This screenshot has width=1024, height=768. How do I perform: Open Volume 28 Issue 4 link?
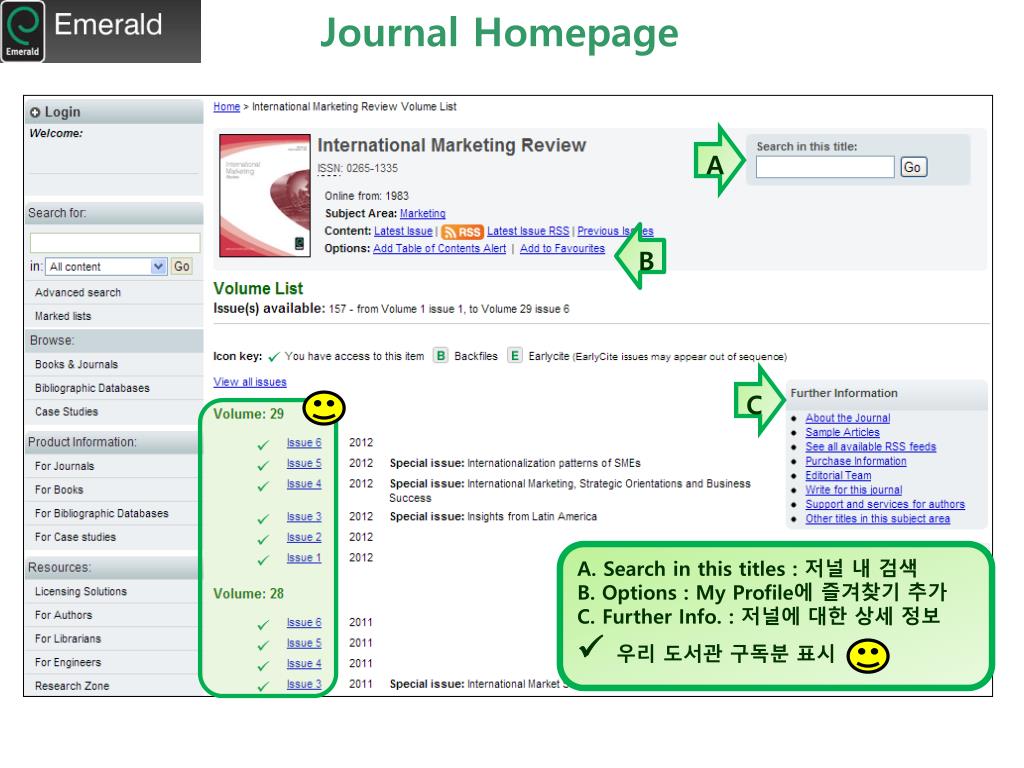coord(304,664)
